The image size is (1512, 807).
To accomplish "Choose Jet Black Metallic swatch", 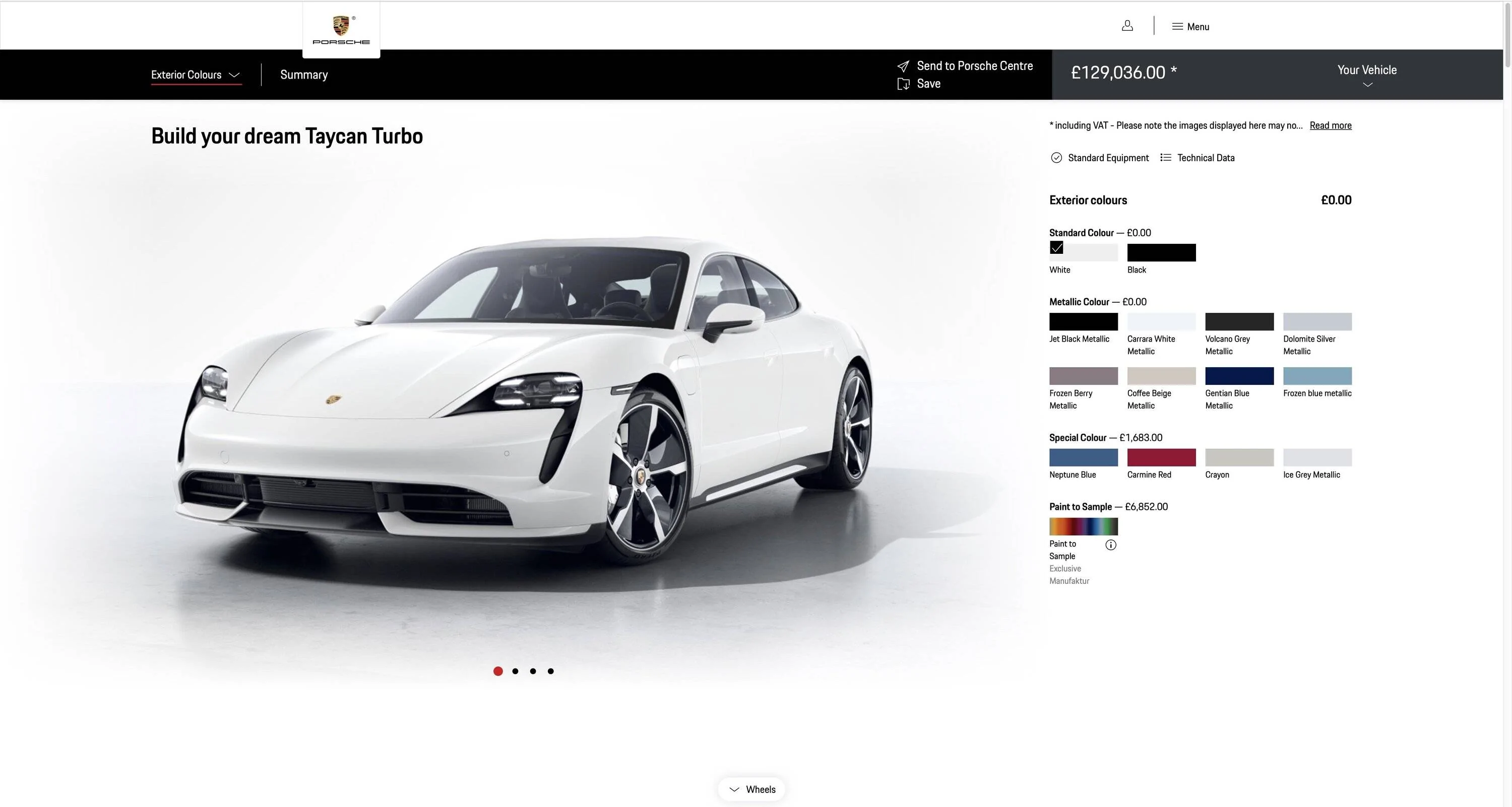I will pyautogui.click(x=1083, y=322).
